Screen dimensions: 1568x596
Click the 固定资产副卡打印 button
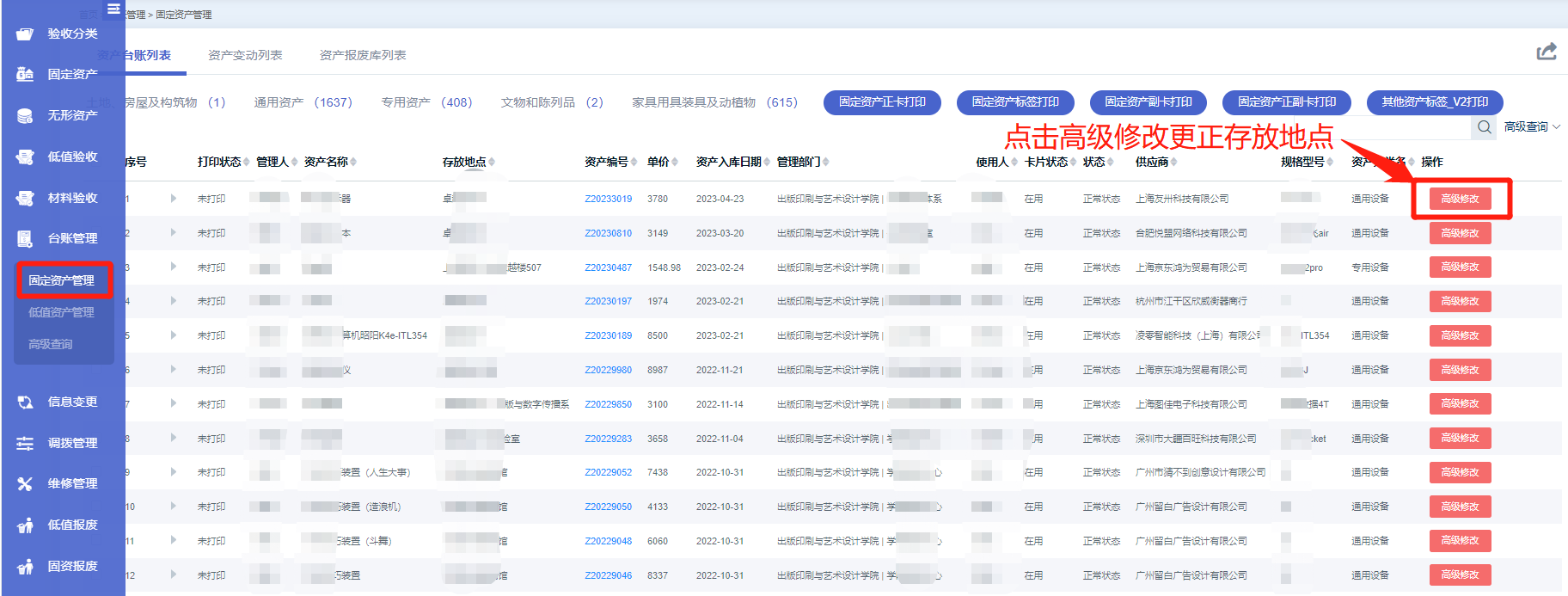(x=1148, y=102)
